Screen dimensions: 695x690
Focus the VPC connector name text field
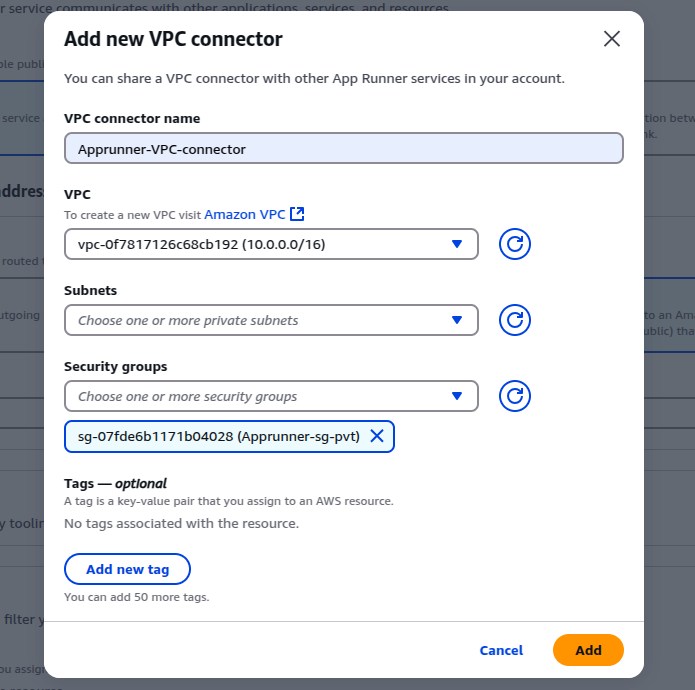(343, 149)
